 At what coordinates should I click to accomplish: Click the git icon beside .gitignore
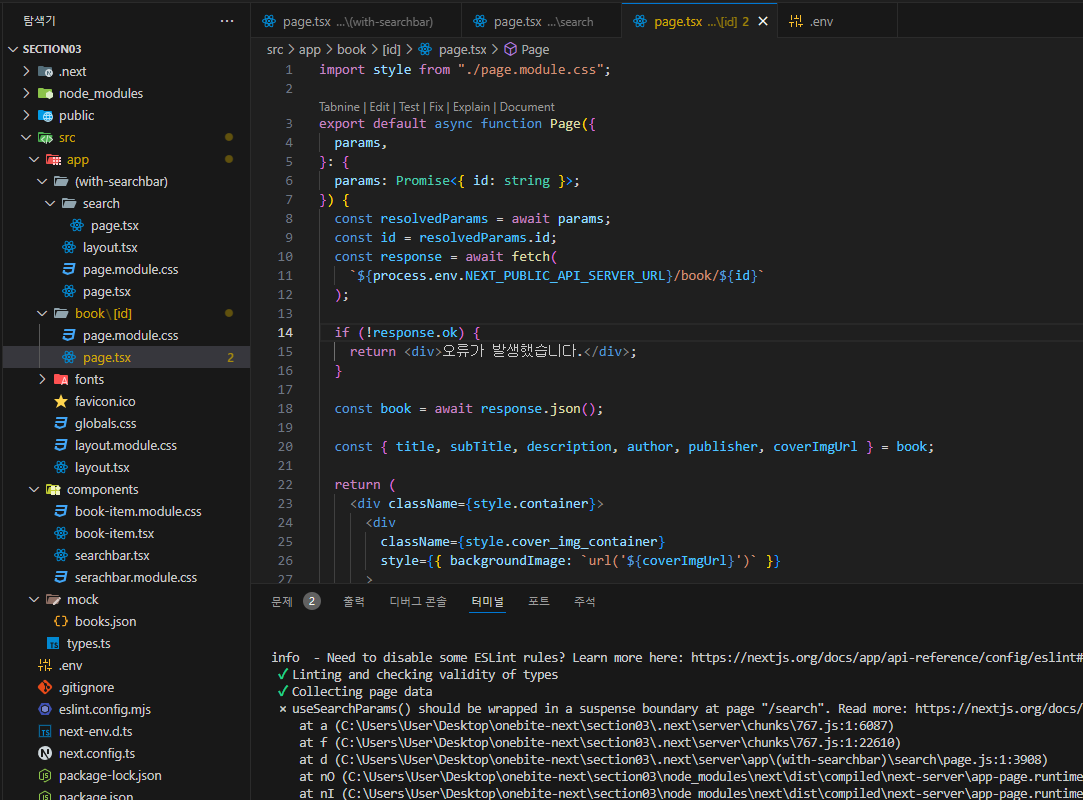point(45,687)
